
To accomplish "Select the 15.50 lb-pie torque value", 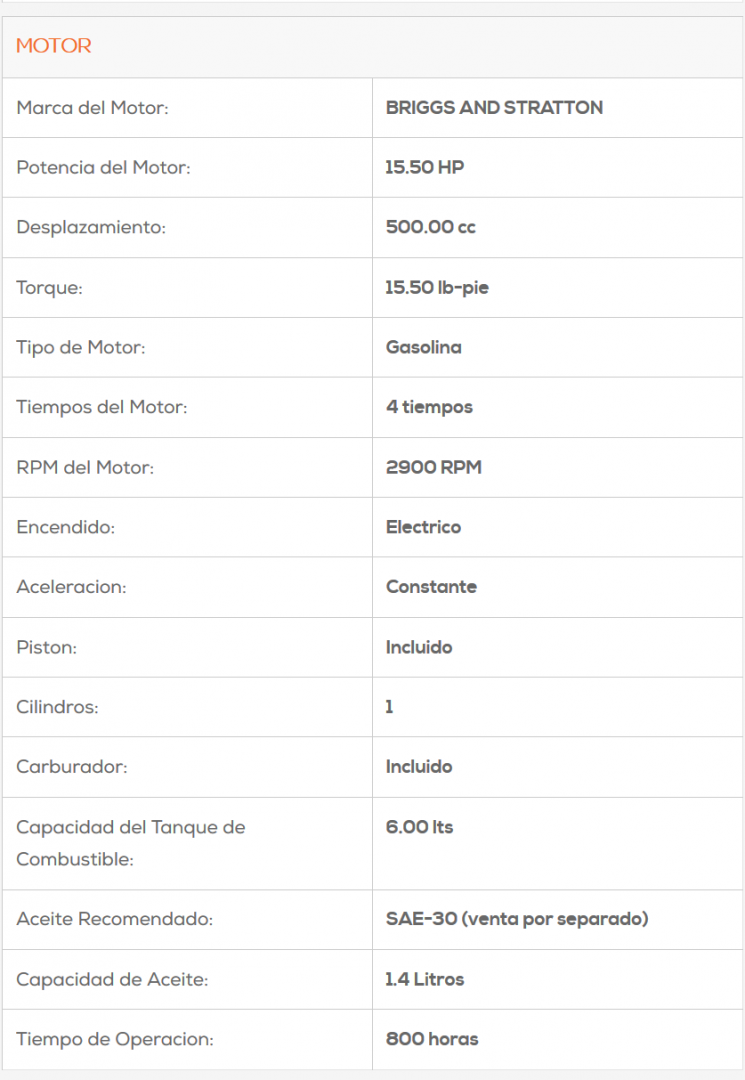I will (x=437, y=287).
